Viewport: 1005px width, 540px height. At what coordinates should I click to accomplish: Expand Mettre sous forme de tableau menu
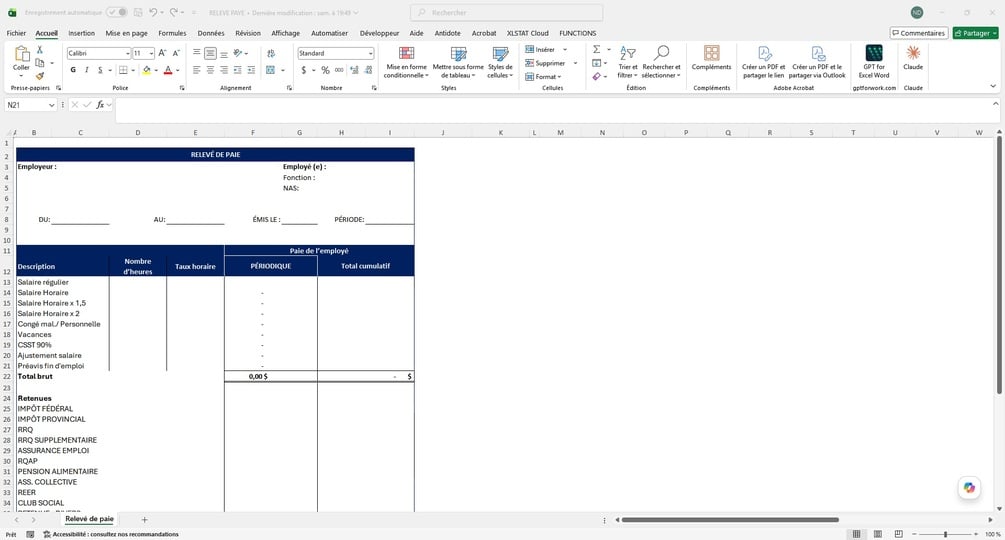458,62
